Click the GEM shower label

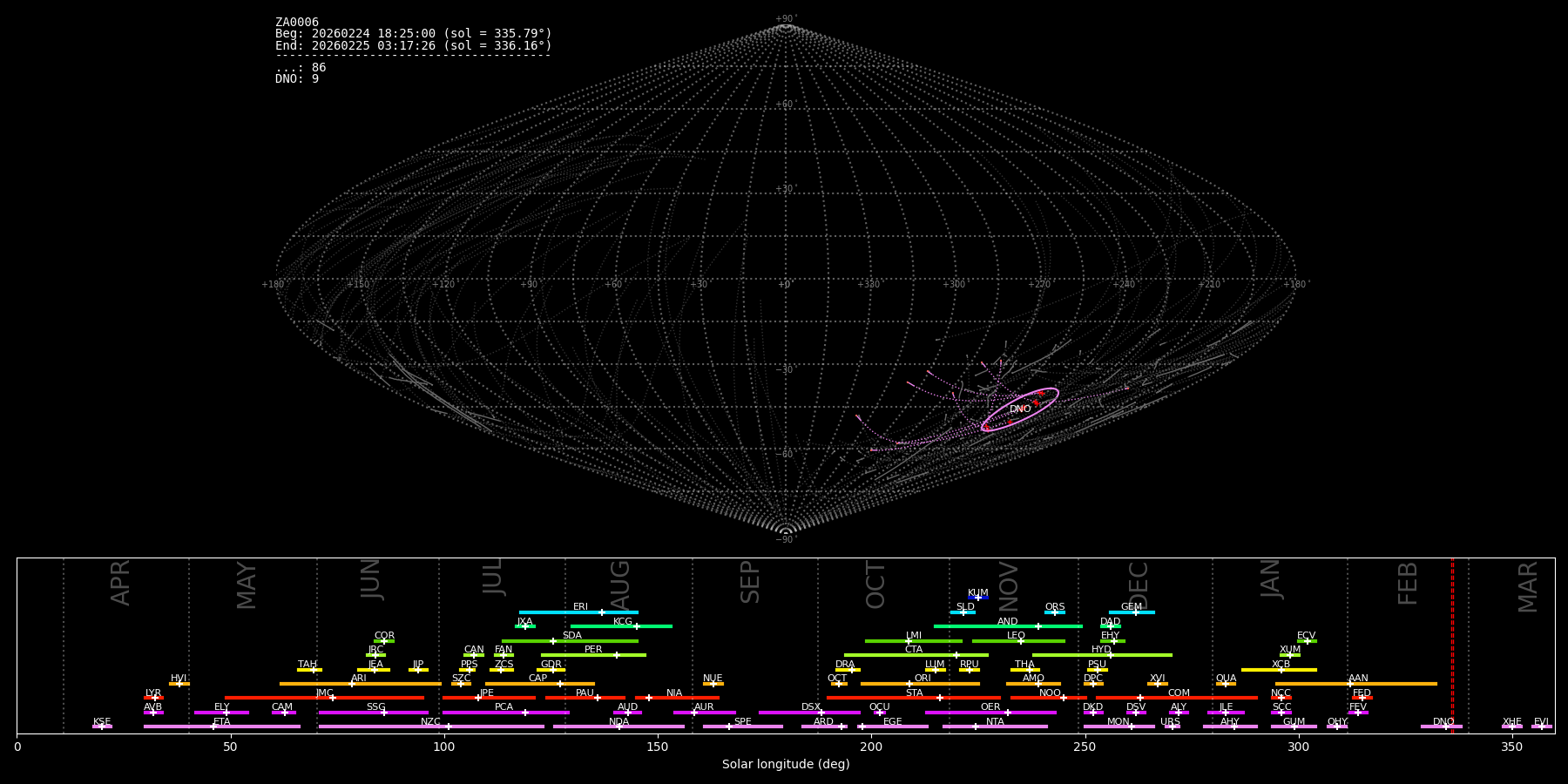click(1132, 607)
